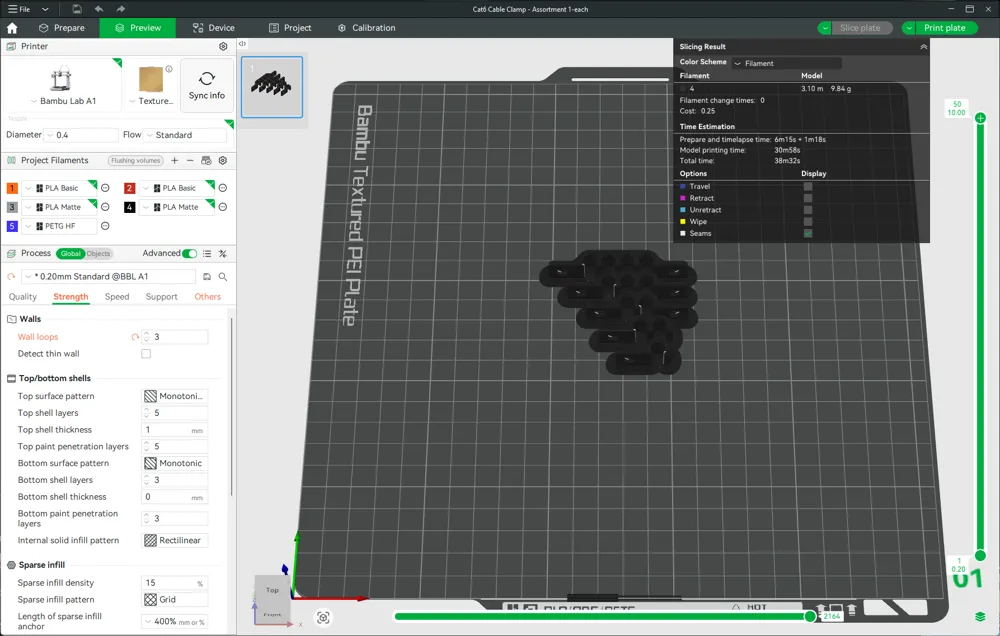This screenshot has width=1000, height=636.
Task: Click orange filament 1 color swatch
Action: click(x=12, y=188)
